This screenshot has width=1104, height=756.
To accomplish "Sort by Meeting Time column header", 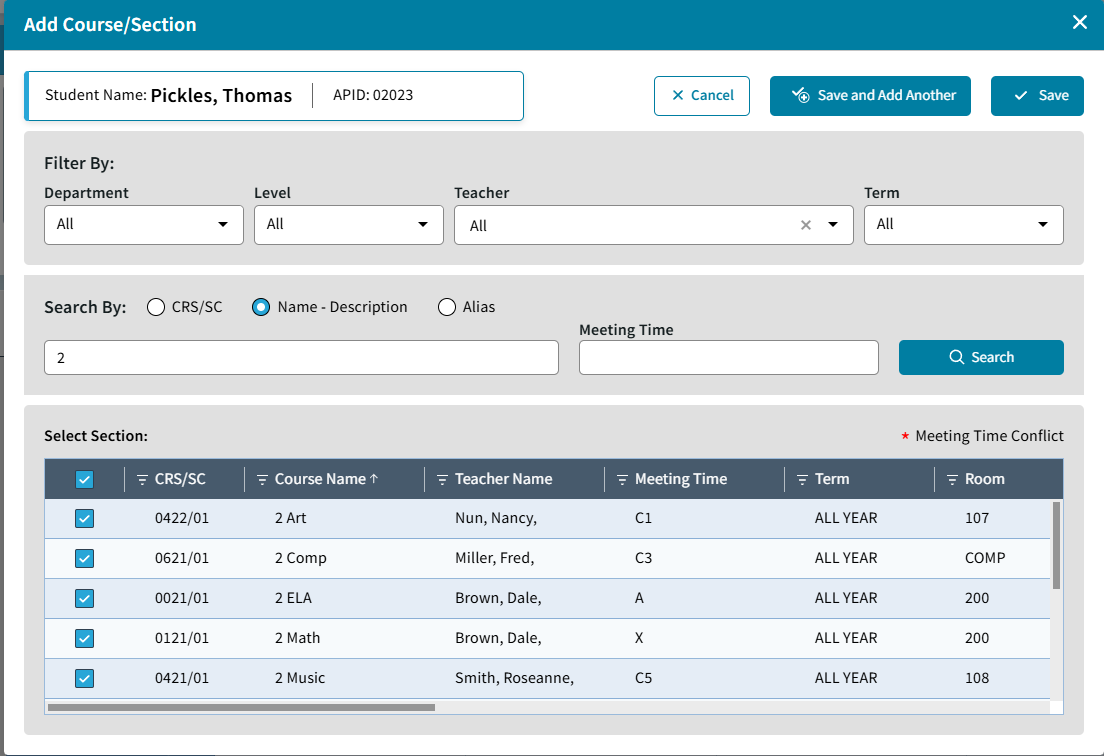I will tap(681, 479).
